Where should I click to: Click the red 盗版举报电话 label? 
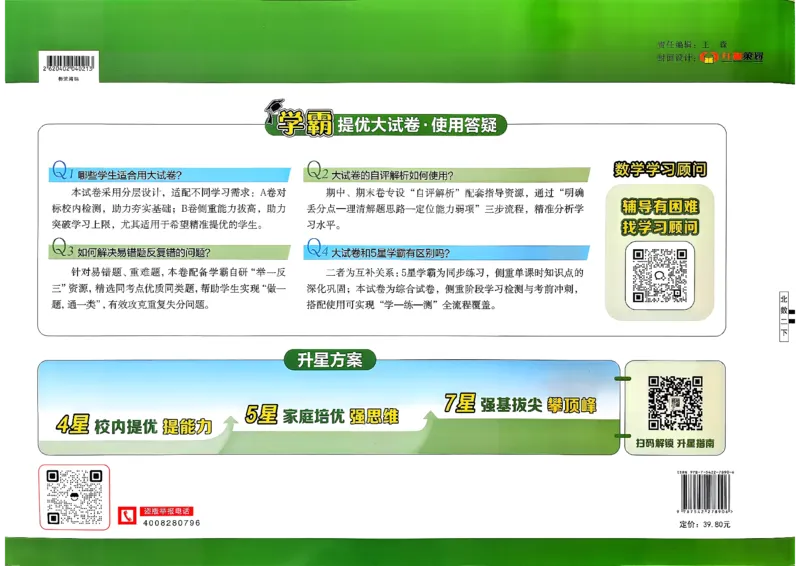(x=167, y=511)
